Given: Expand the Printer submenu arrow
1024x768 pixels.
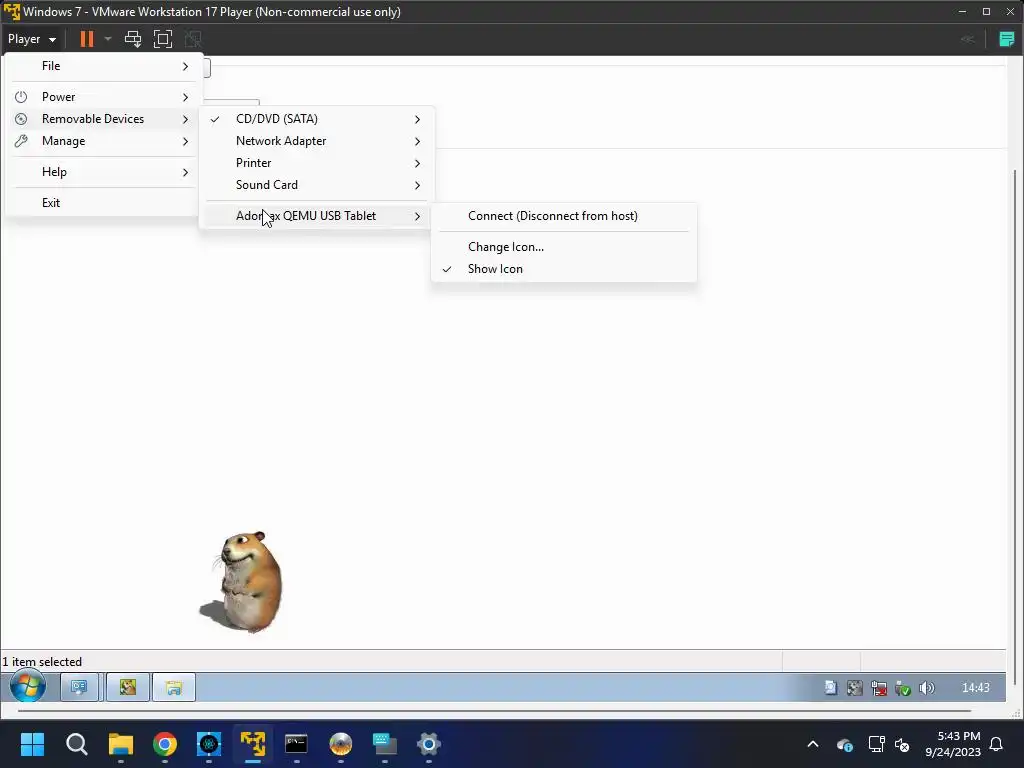Looking at the screenshot, I should click(x=417, y=163).
